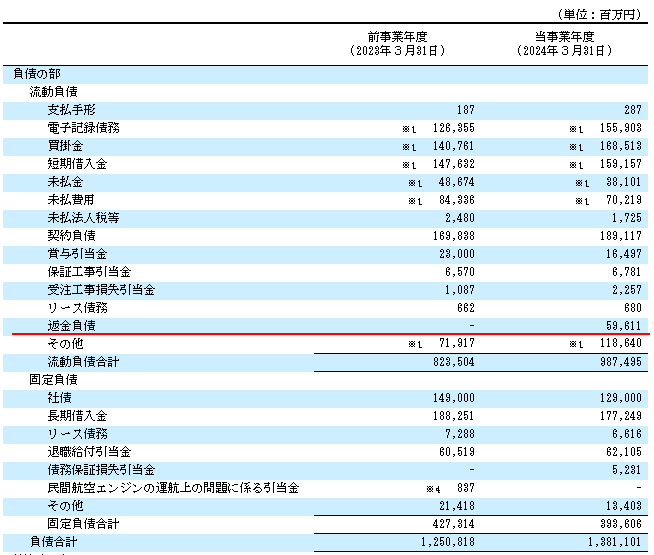The height and width of the screenshot is (555, 654).
Task: Click the 前事業年度 column header
Action: (x=398, y=36)
